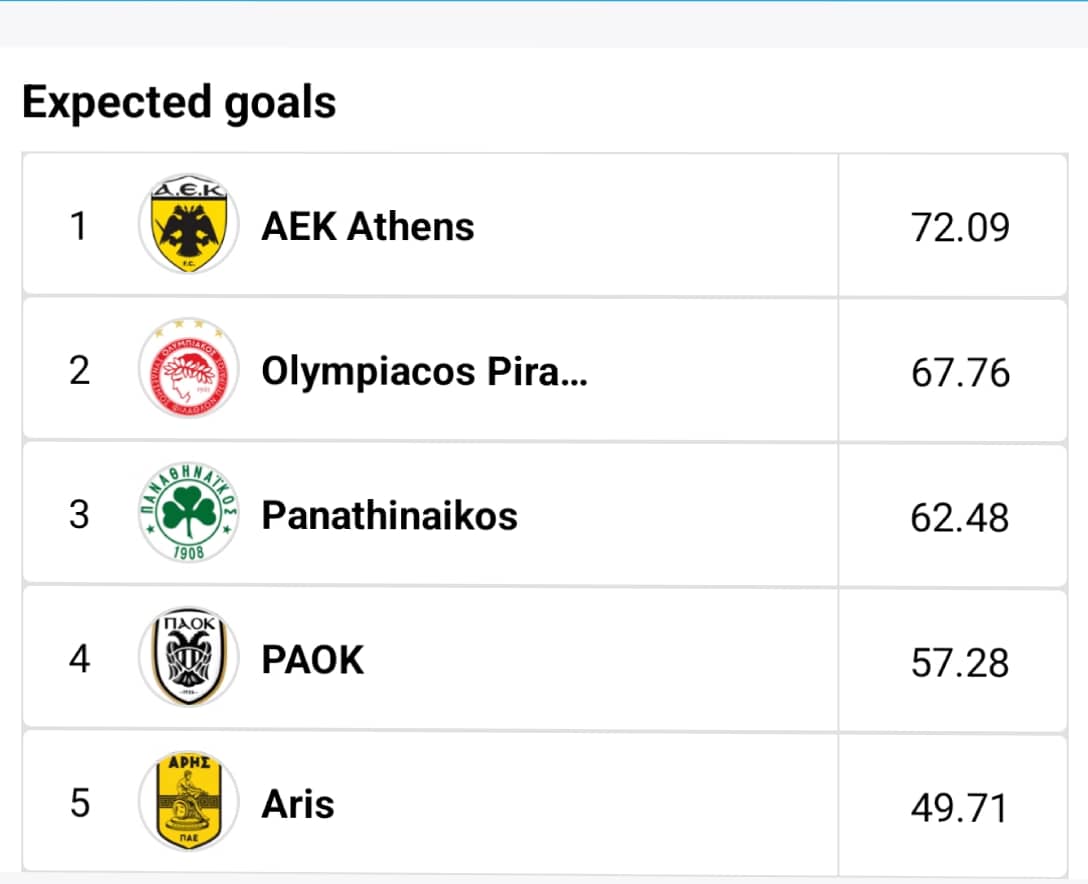Image resolution: width=1088 pixels, height=884 pixels.
Task: Select the PAOK team name
Action: pos(312,660)
